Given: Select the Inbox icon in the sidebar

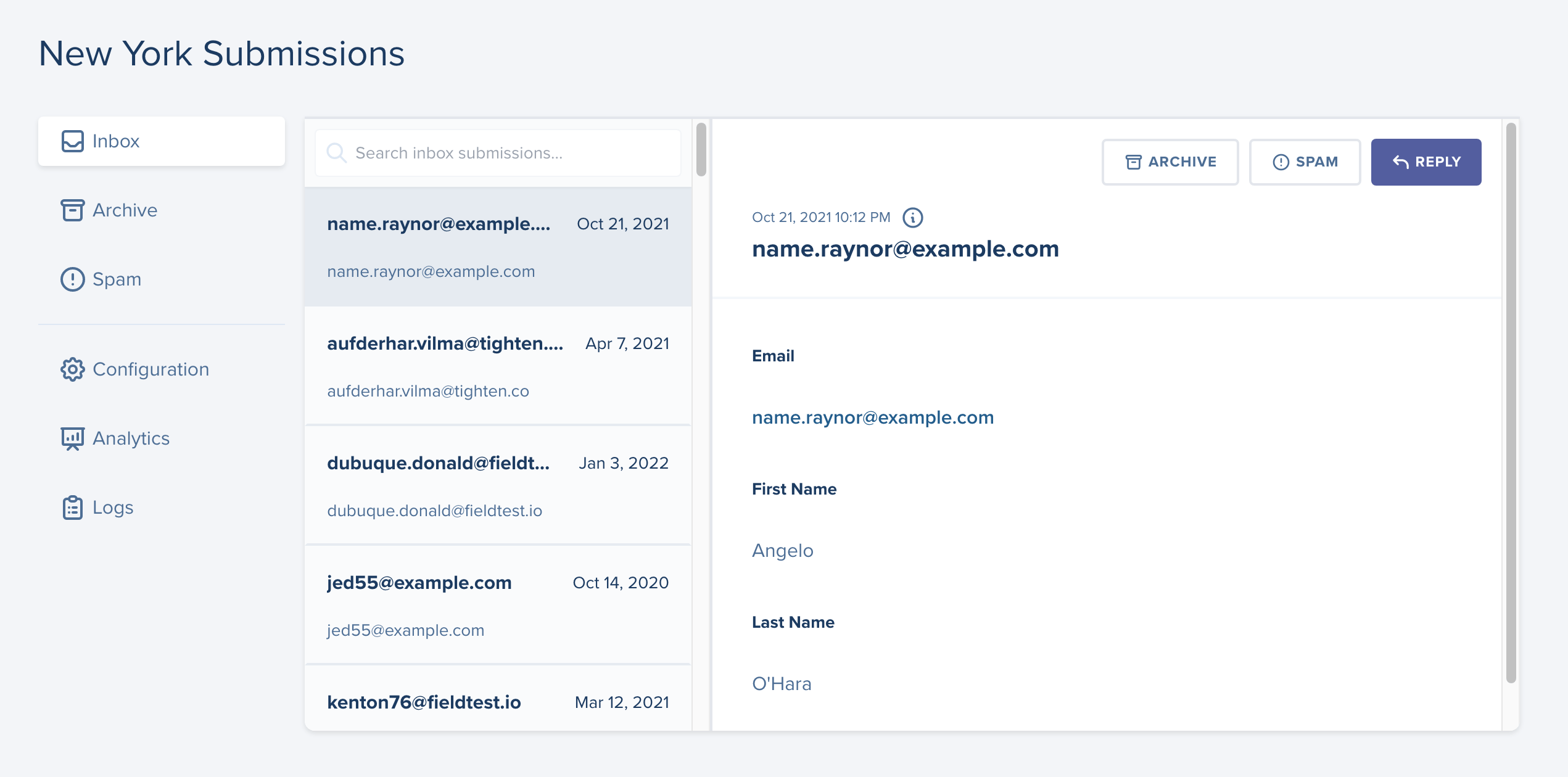Looking at the screenshot, I should pos(72,141).
